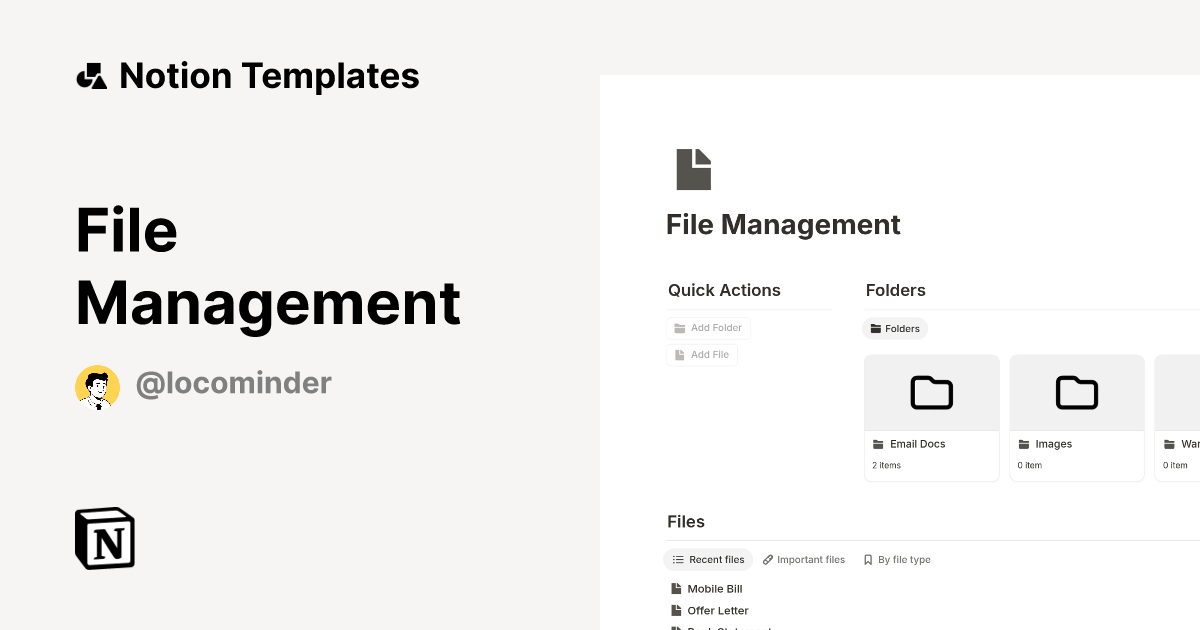Click the bookmark icon next to By file type

(866, 559)
